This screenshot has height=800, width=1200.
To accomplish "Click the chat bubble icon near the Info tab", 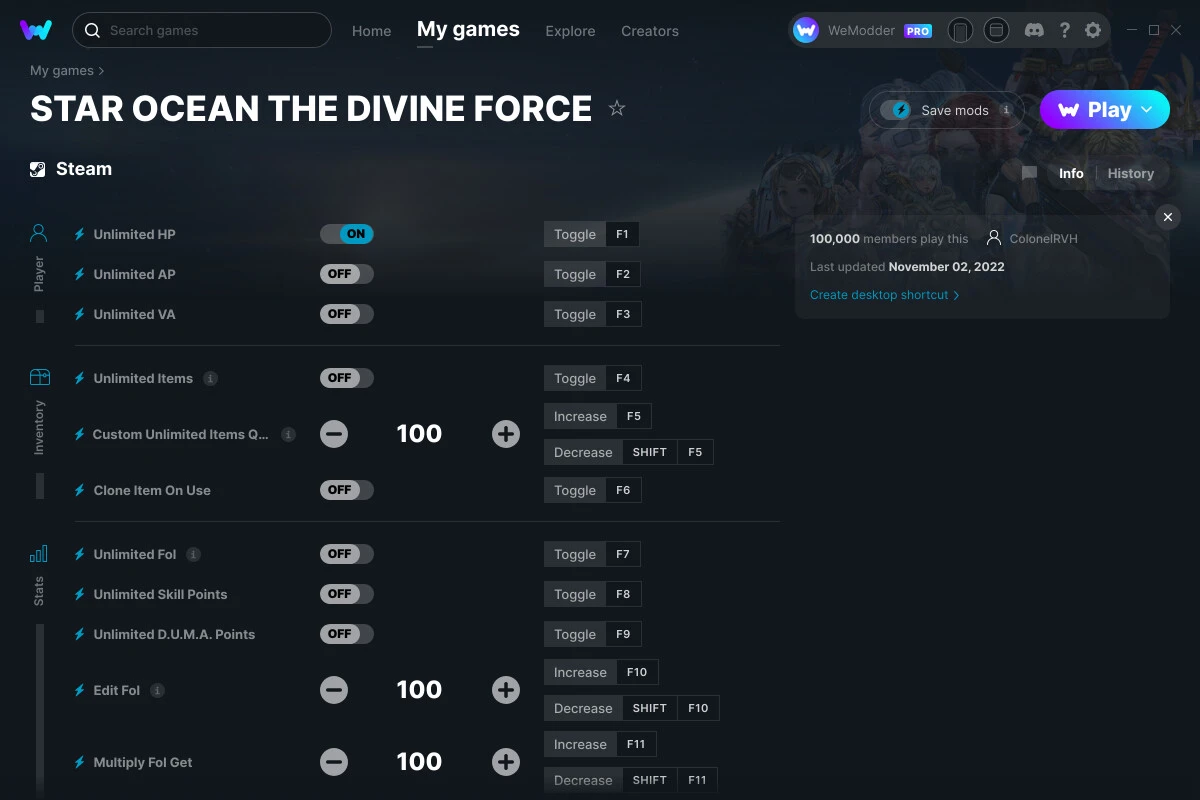I will tap(1028, 173).
